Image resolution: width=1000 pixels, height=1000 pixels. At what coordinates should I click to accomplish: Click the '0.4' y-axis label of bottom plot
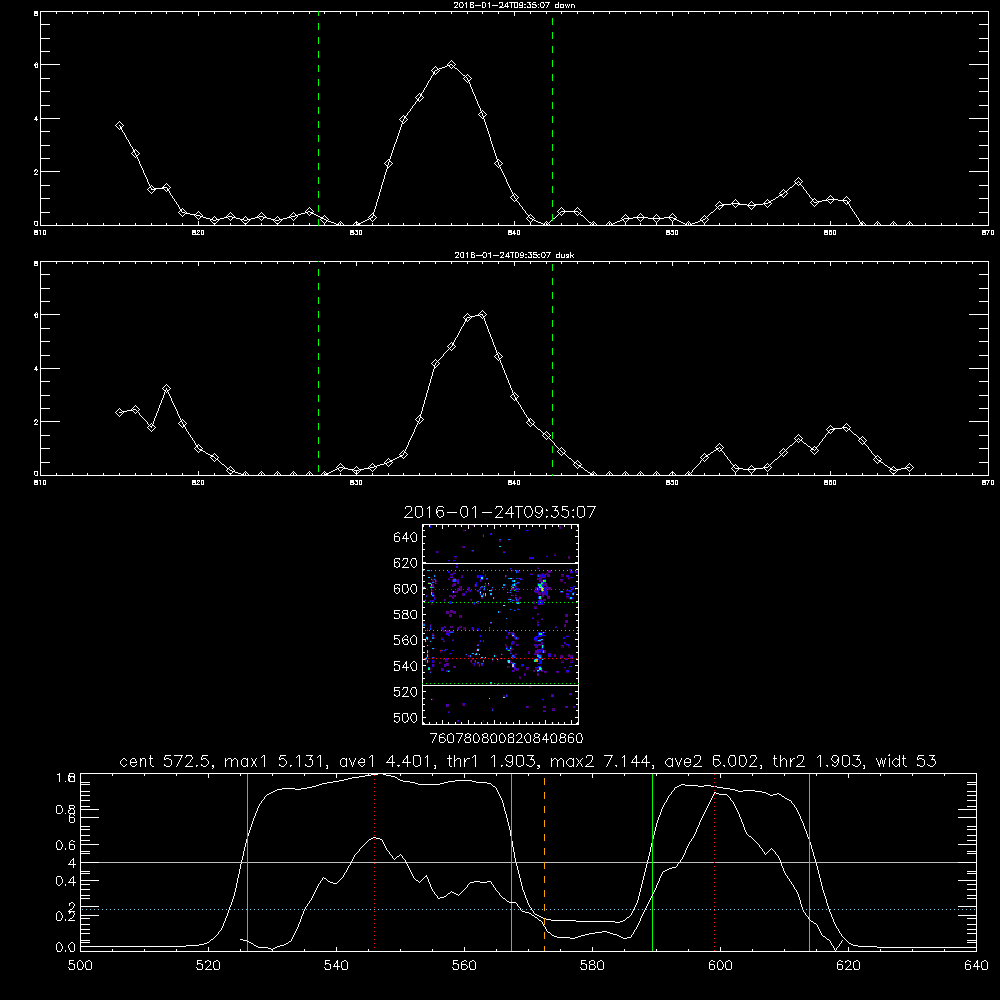(66, 881)
